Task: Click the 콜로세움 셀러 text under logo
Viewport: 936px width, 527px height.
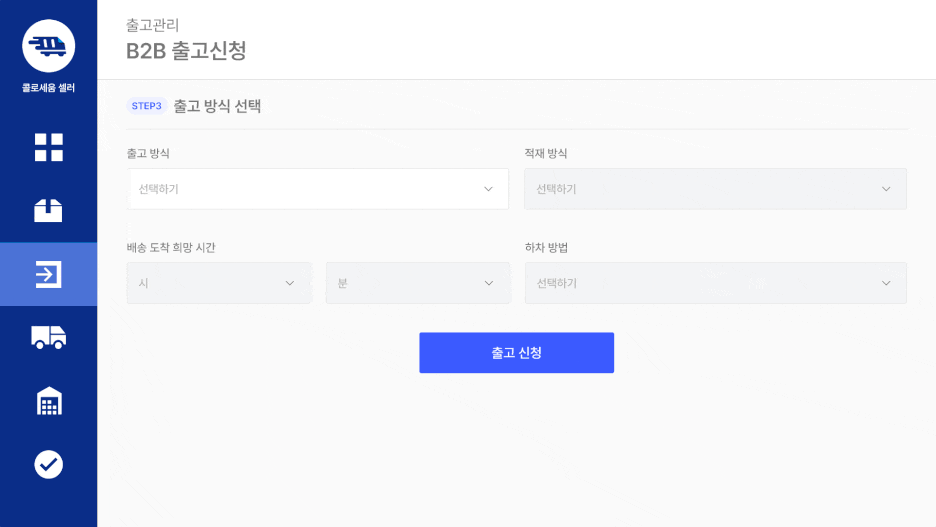Action: click(x=48, y=88)
